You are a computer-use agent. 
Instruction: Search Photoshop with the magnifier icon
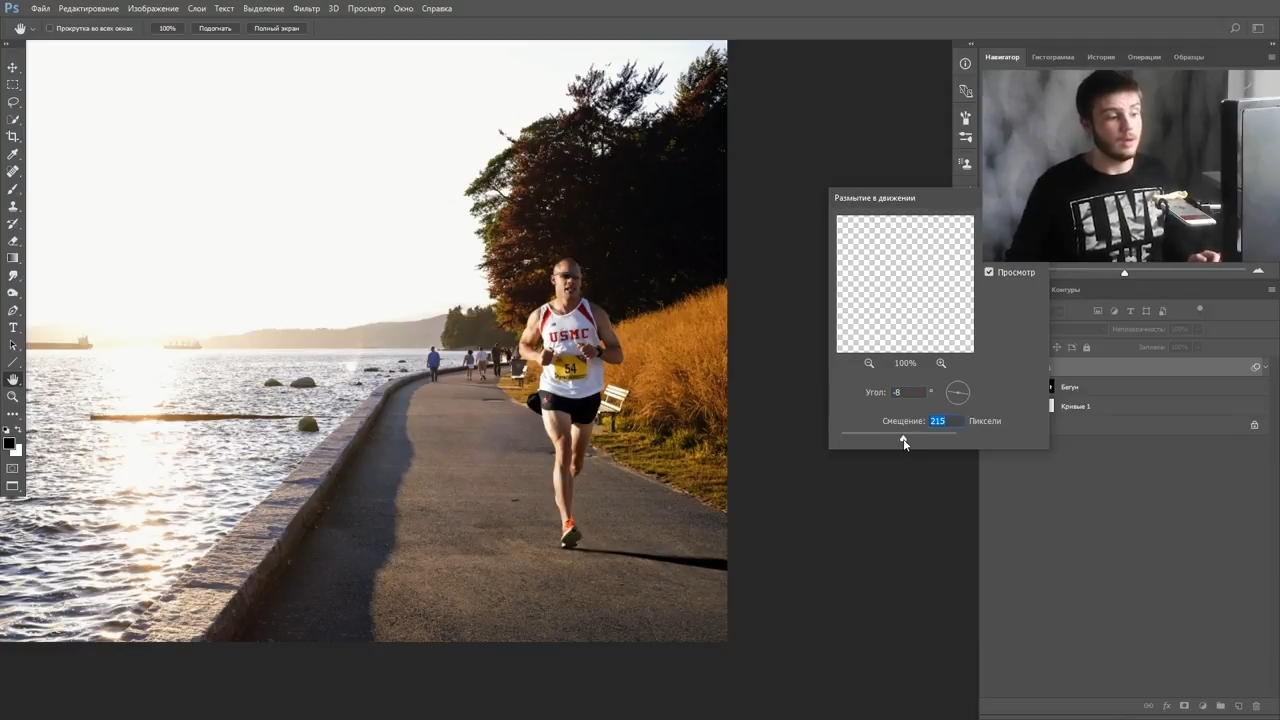[1235, 28]
